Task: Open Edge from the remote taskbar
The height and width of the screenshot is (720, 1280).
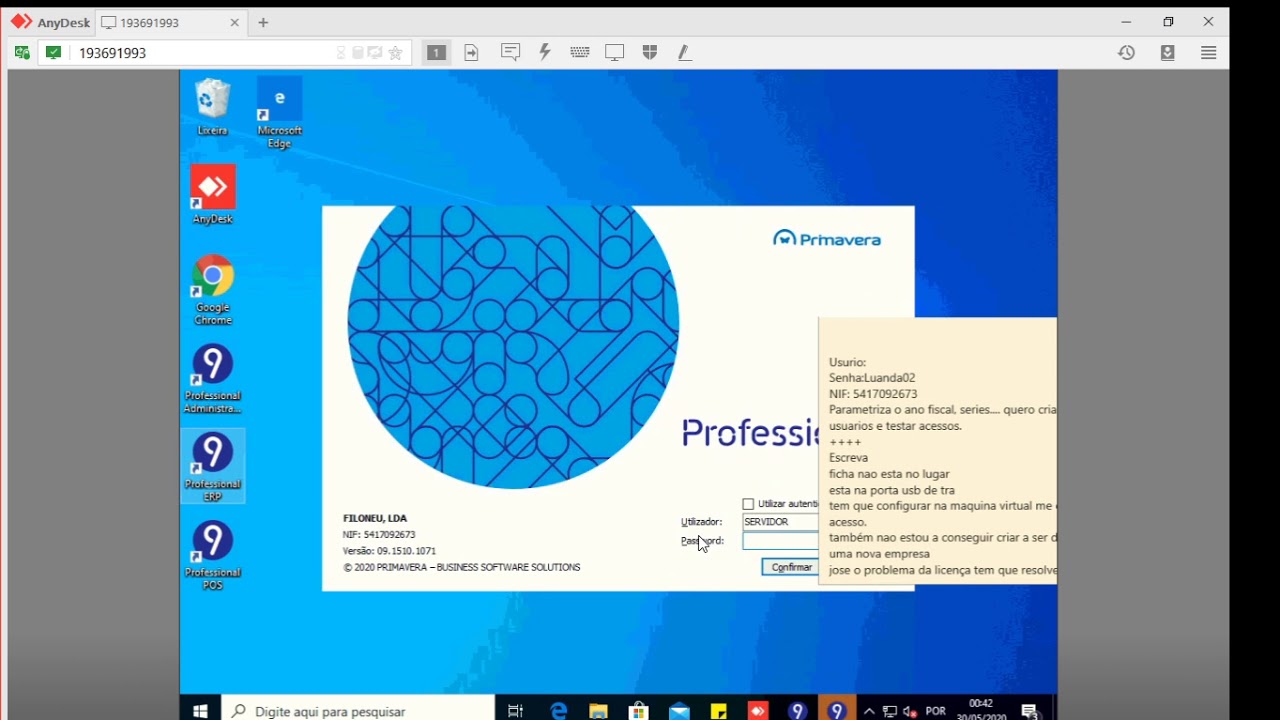Action: tap(558, 711)
